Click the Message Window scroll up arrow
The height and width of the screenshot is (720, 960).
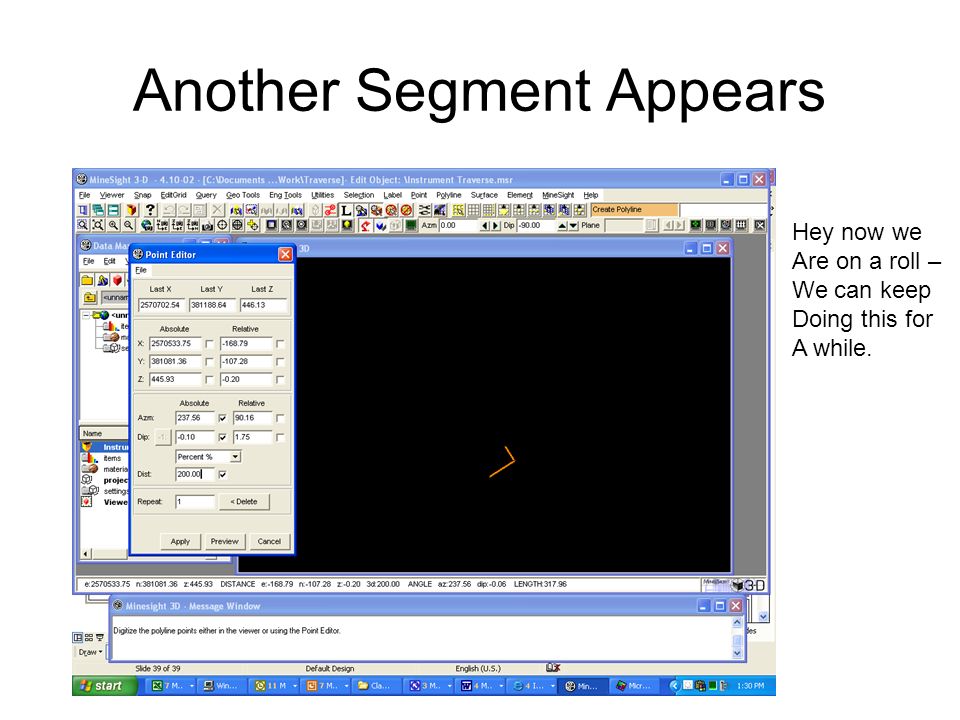pos(737,622)
